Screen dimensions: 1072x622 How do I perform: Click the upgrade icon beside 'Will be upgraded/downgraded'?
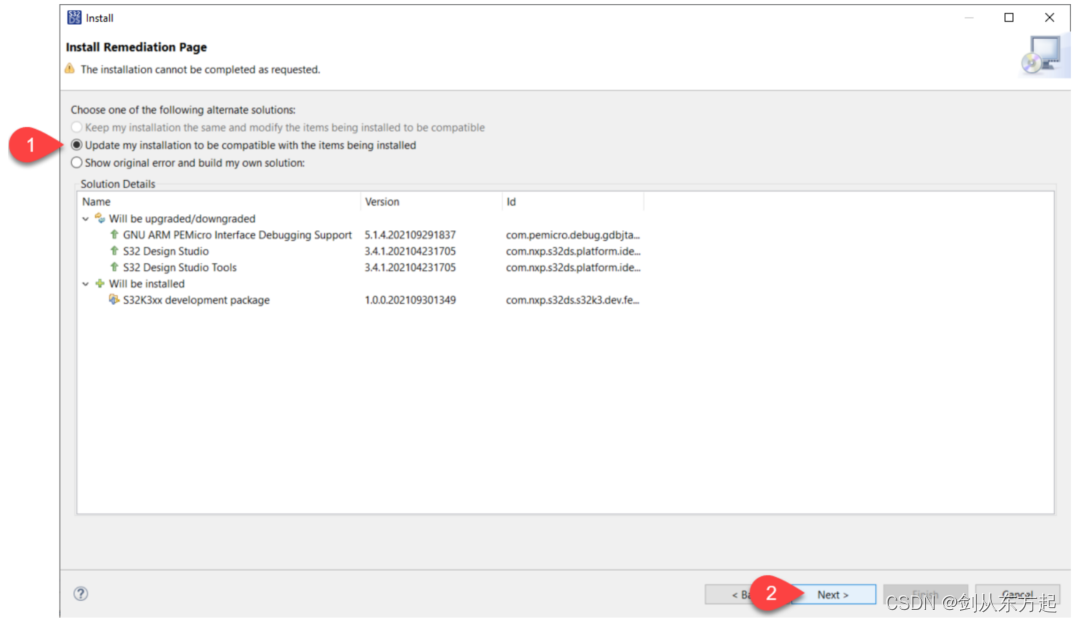pos(100,218)
